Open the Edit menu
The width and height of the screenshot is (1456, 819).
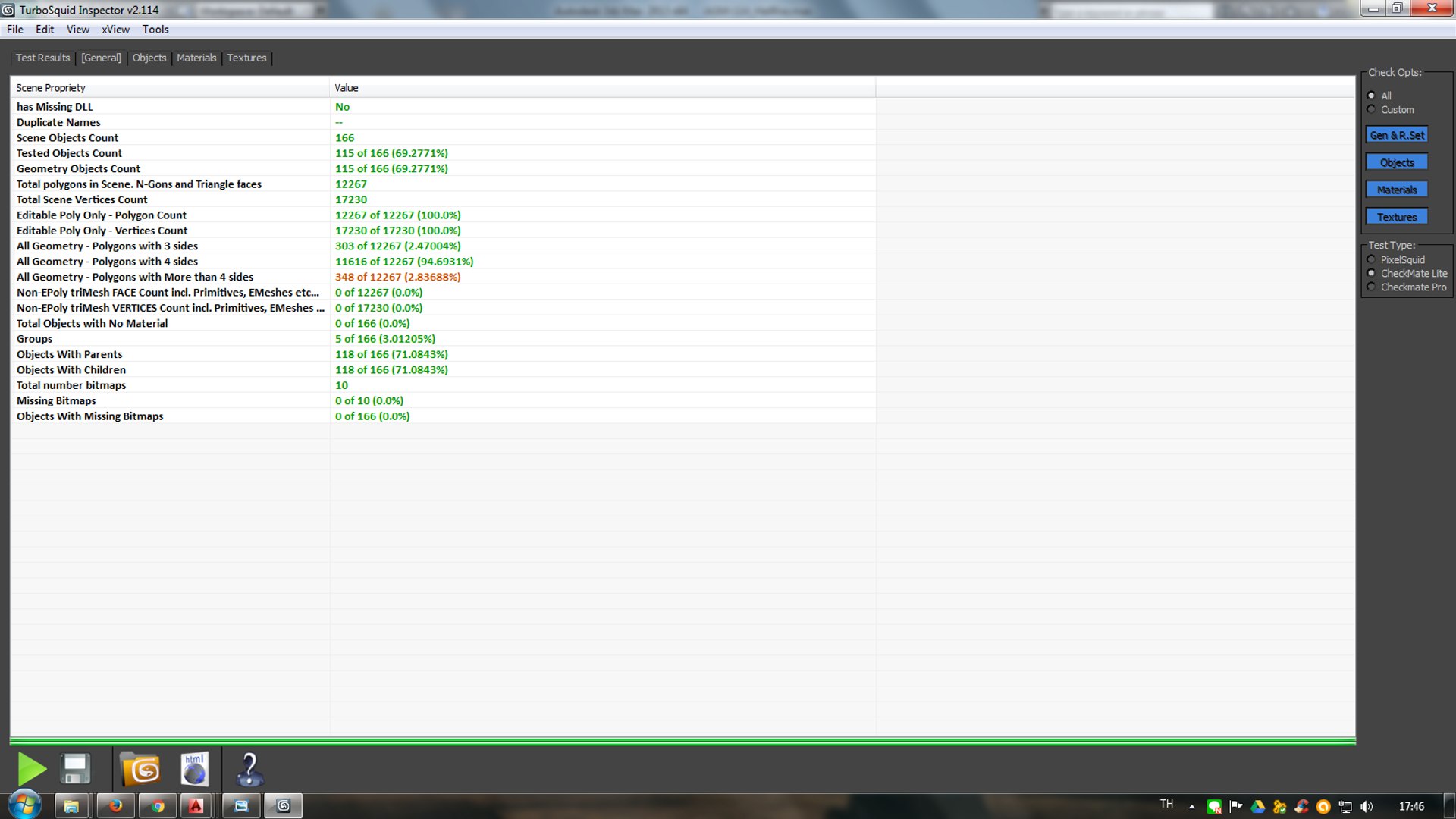pos(45,30)
